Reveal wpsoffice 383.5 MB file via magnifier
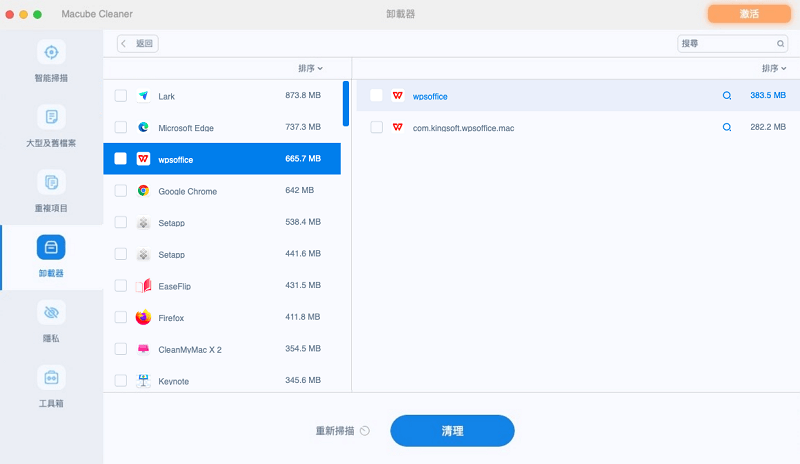The image size is (800, 464). (727, 95)
